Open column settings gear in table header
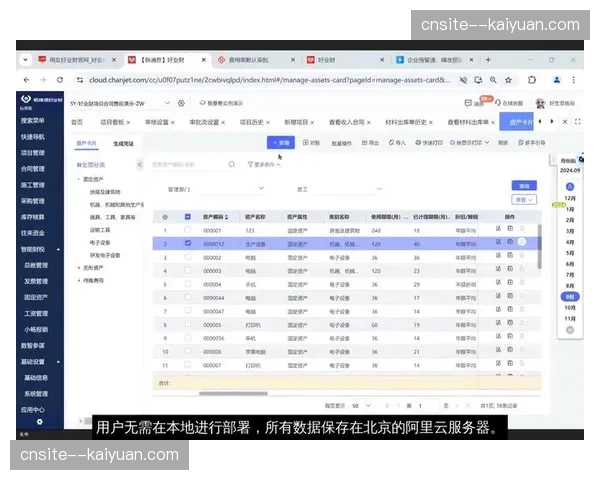The image size is (600, 480). 165,217
